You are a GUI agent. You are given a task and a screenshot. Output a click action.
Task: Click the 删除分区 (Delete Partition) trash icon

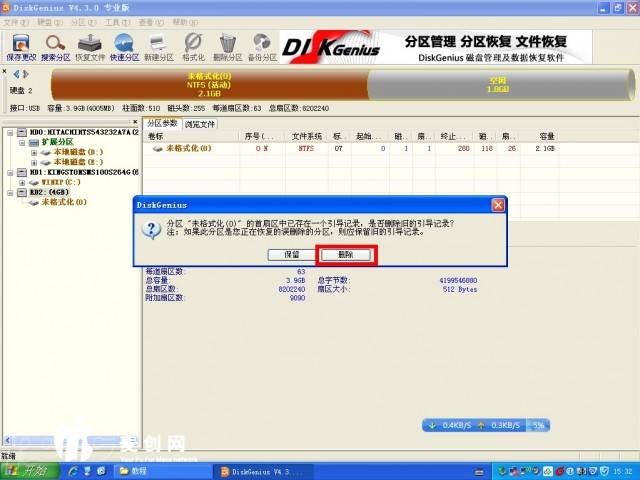click(228, 46)
